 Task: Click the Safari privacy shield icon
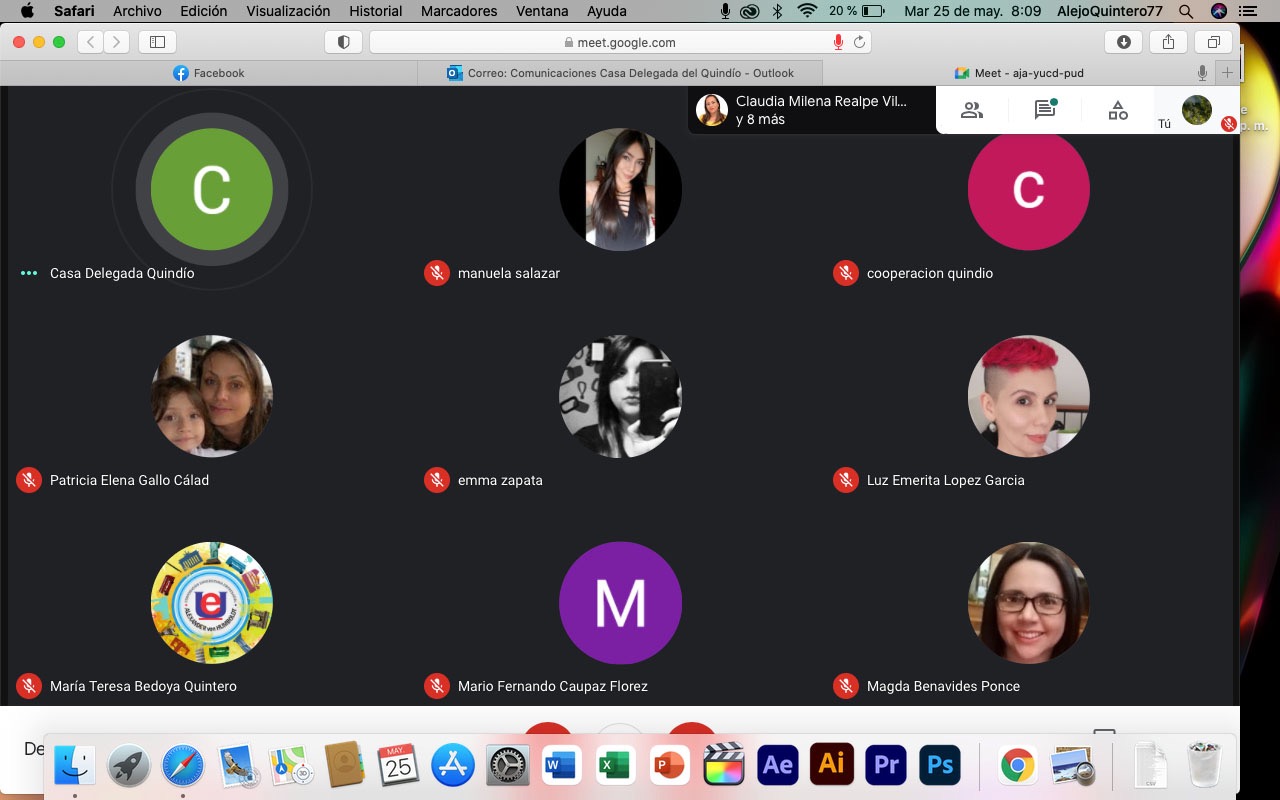pyautogui.click(x=343, y=42)
